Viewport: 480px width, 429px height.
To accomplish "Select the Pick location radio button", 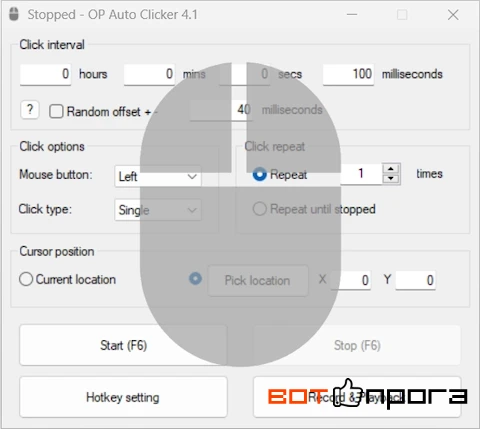I will coord(195,278).
